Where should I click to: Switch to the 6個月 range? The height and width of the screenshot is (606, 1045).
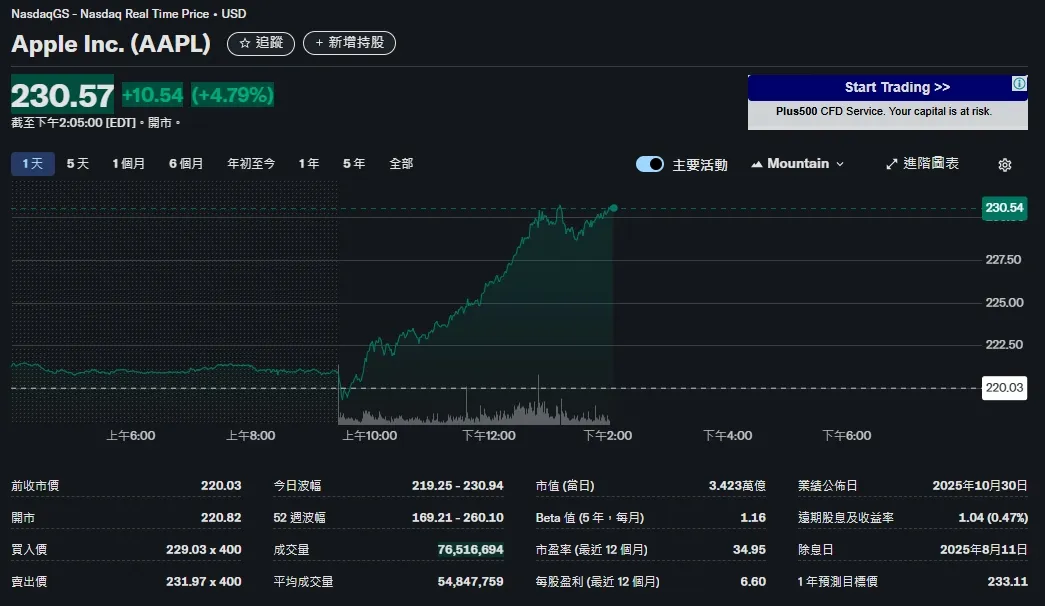click(186, 164)
